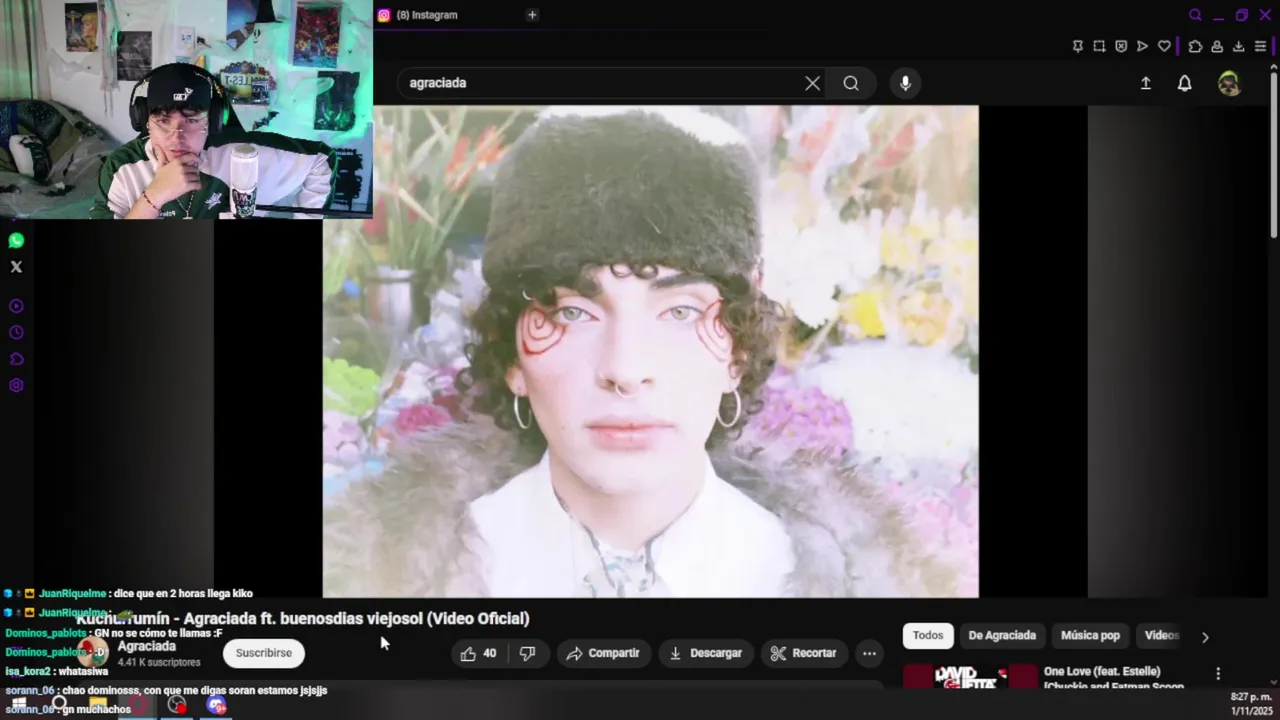Click the snapshot selection tool icon

pyautogui.click(x=1099, y=46)
